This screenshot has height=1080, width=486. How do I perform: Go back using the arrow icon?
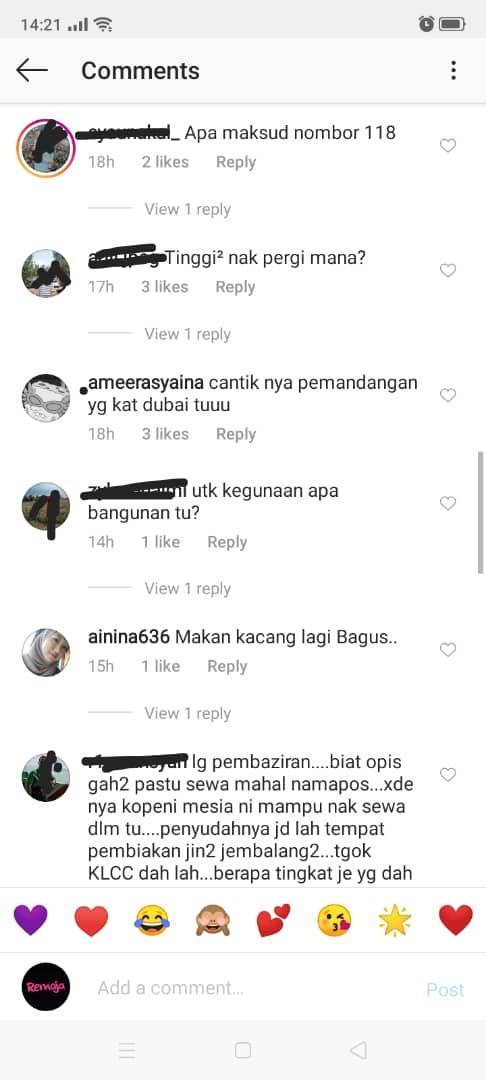[32, 70]
